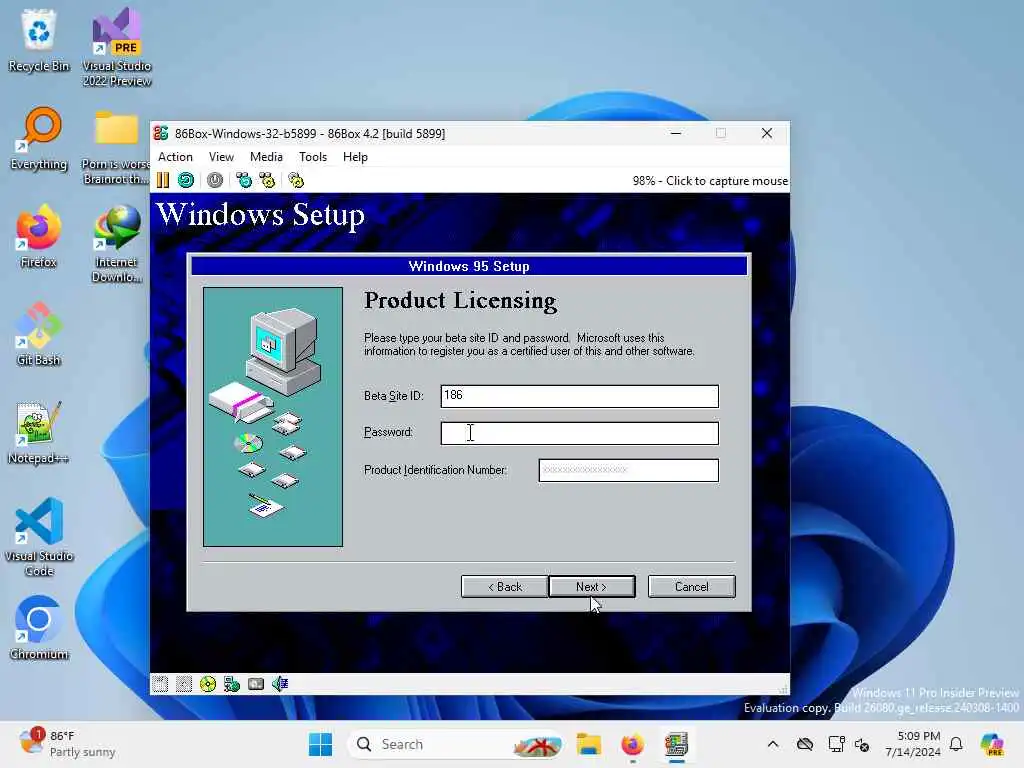Open the Copilot Preview taskbar icon
Screen dimensions: 1024x768
point(992,744)
